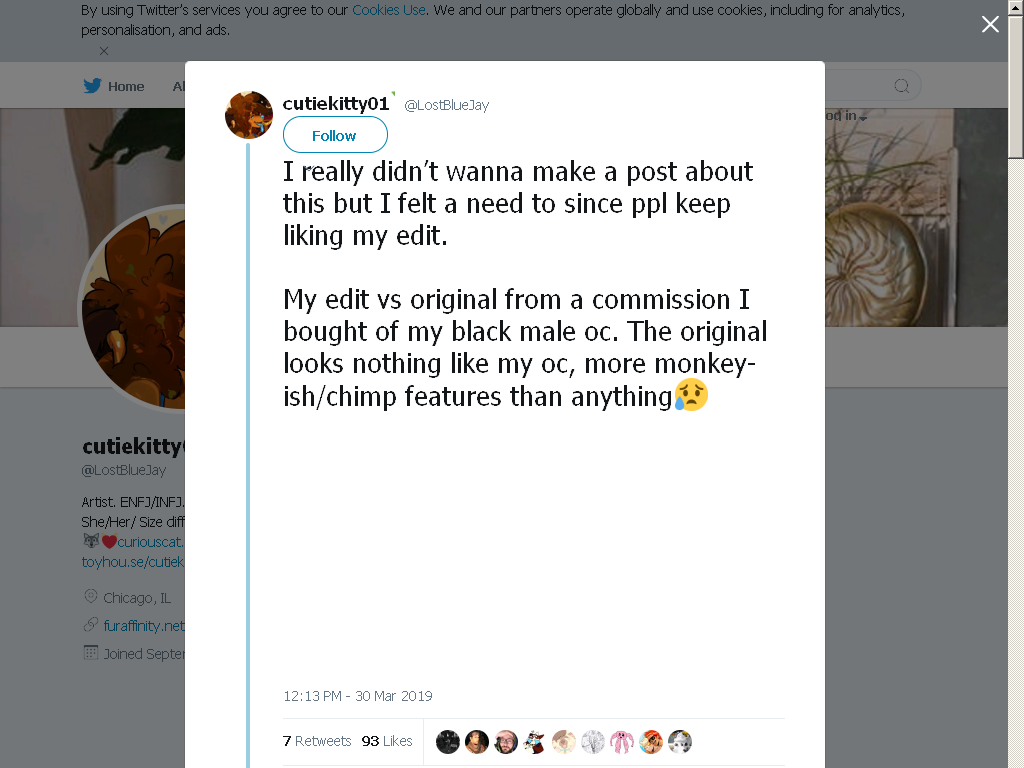Open cutiekitty01's avatar in tweet header
Image resolution: width=1024 pixels, height=768 pixels.
coord(249,115)
